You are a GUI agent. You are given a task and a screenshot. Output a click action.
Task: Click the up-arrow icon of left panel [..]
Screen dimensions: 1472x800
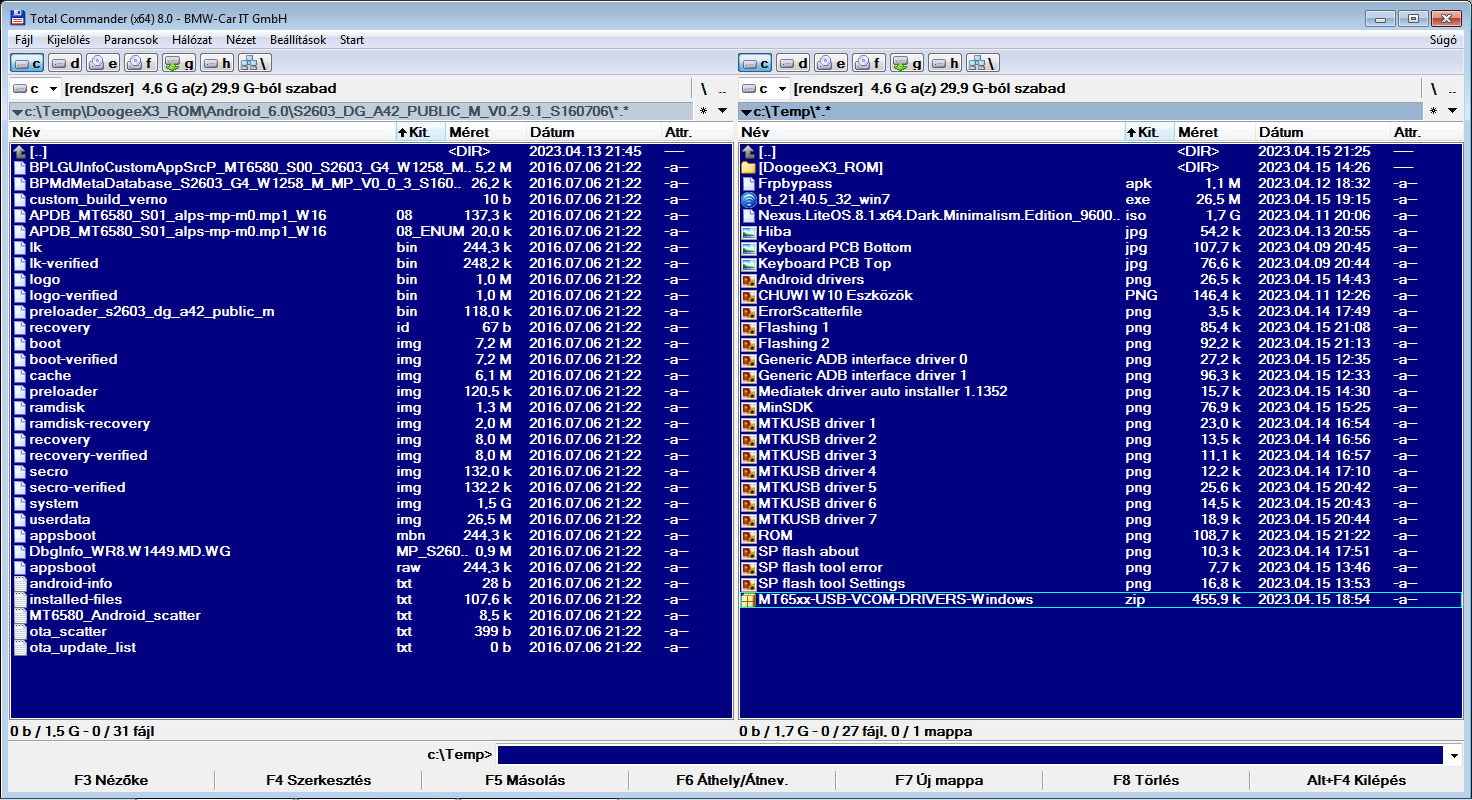point(20,151)
